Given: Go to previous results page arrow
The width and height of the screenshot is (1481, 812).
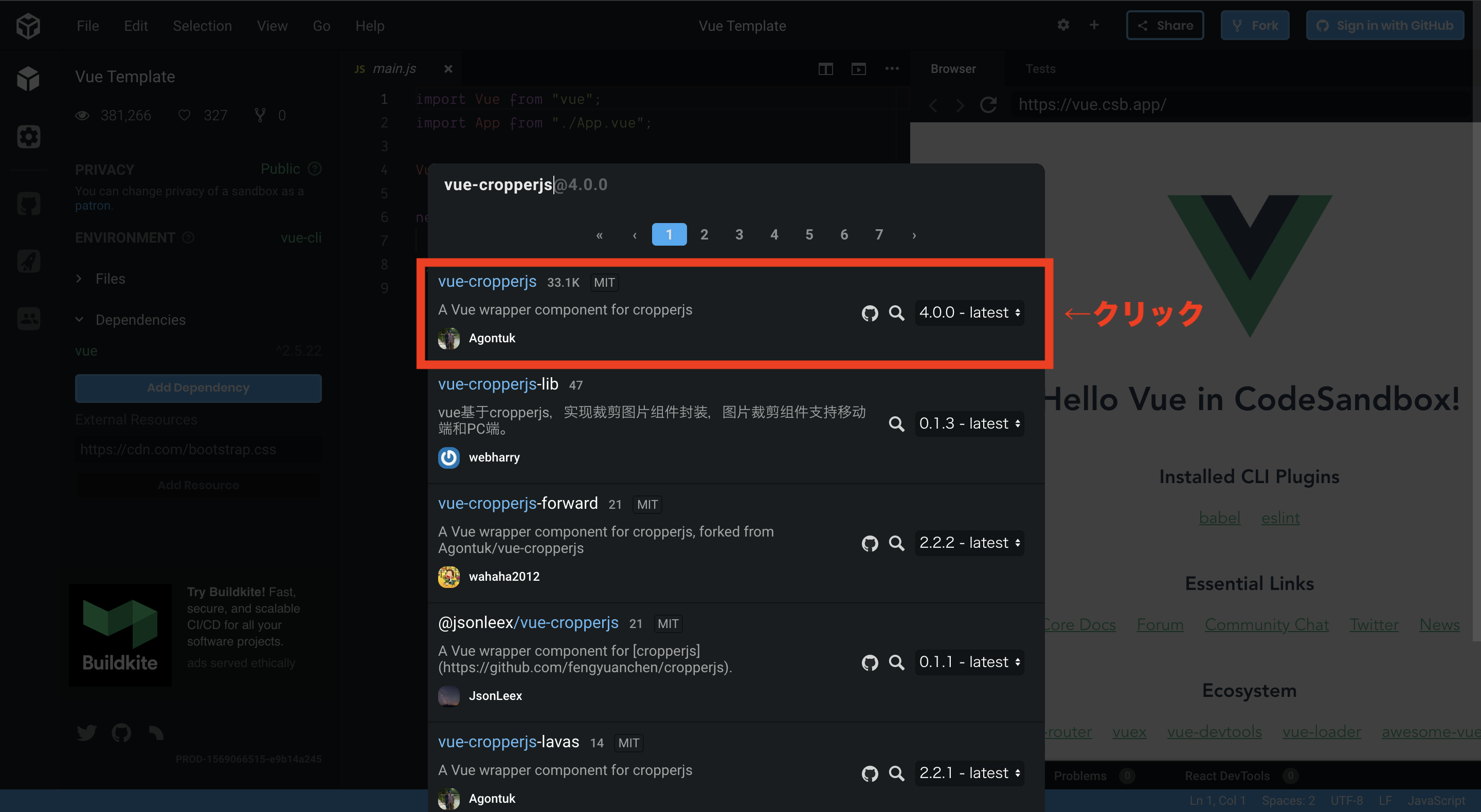Looking at the screenshot, I should [x=634, y=234].
